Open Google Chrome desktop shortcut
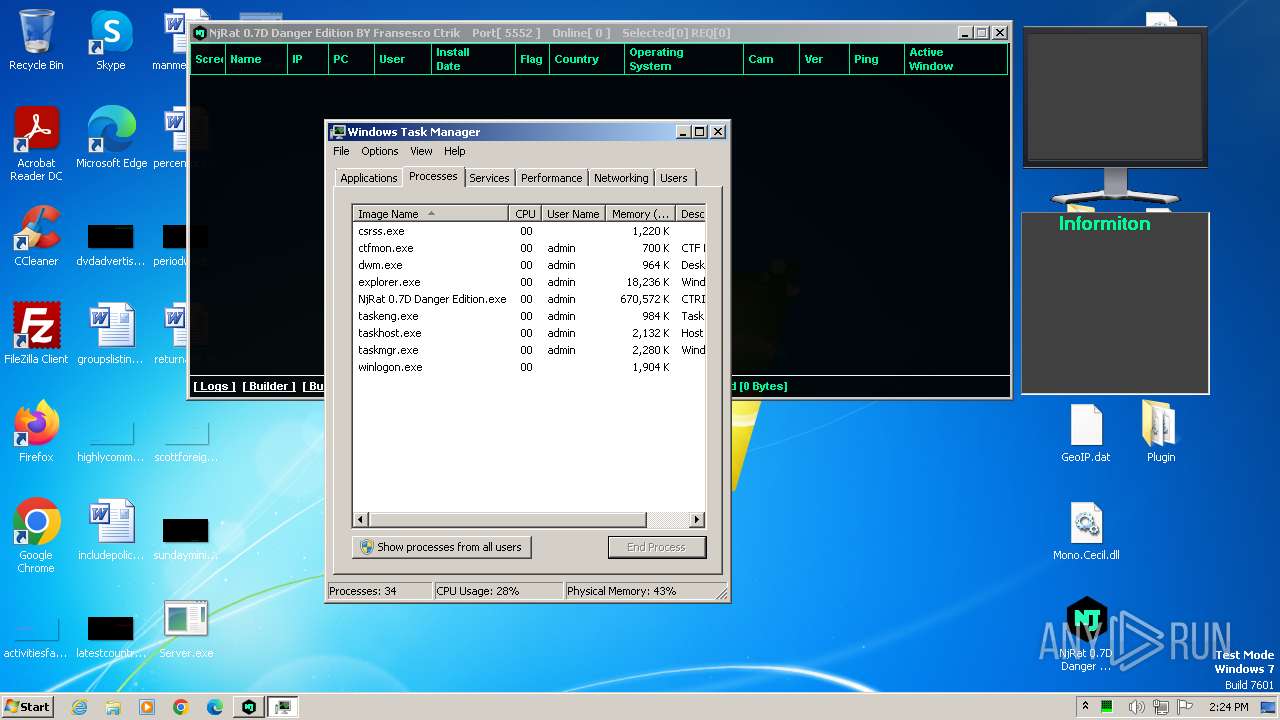 [x=36, y=536]
